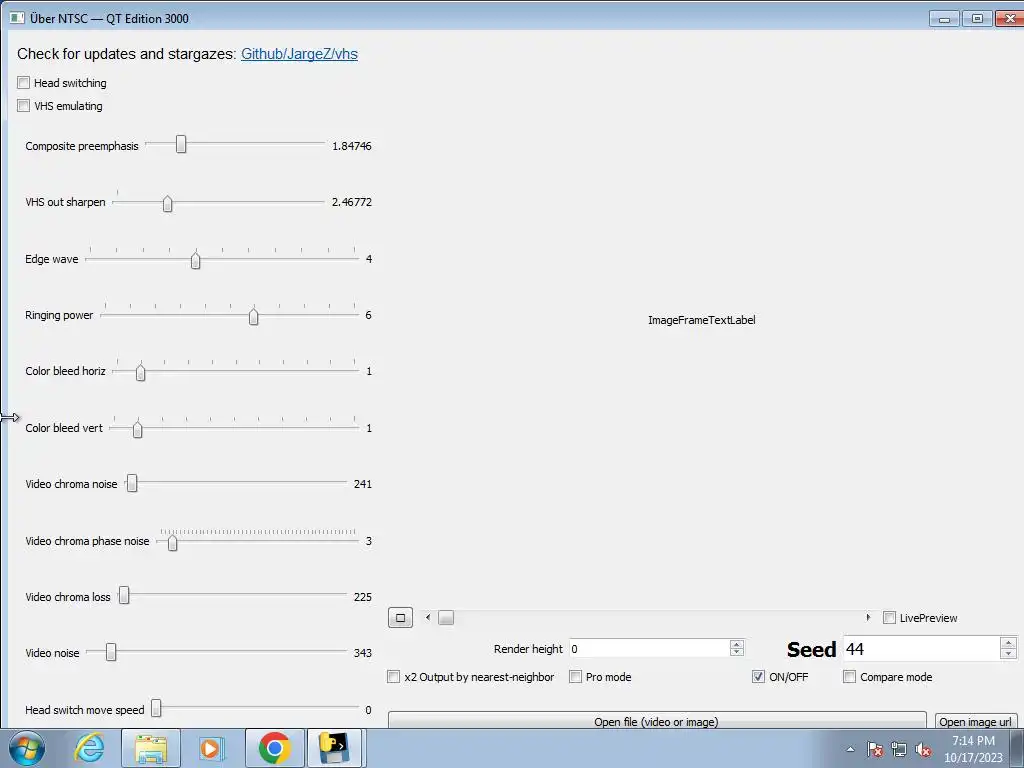The height and width of the screenshot is (768, 1024).
Task: Open Windows Explorer from the taskbar
Action: pyautogui.click(x=151, y=748)
